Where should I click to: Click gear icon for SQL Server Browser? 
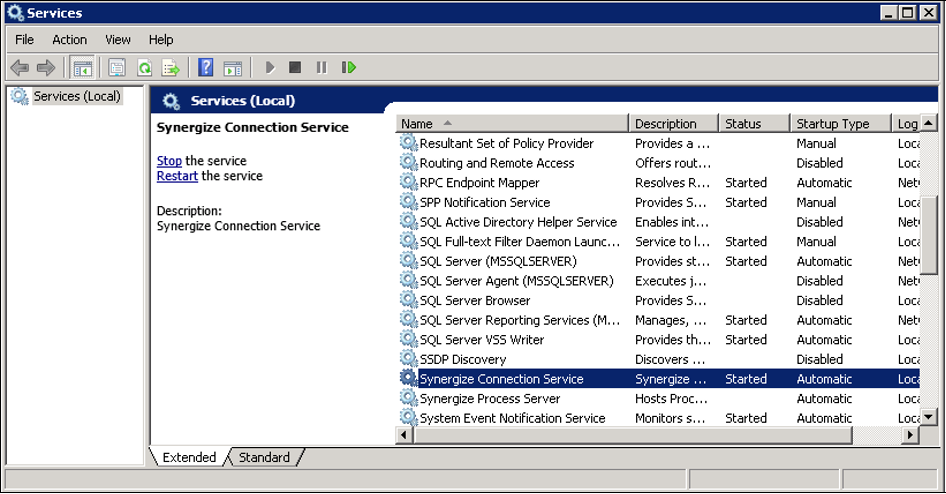tap(408, 300)
